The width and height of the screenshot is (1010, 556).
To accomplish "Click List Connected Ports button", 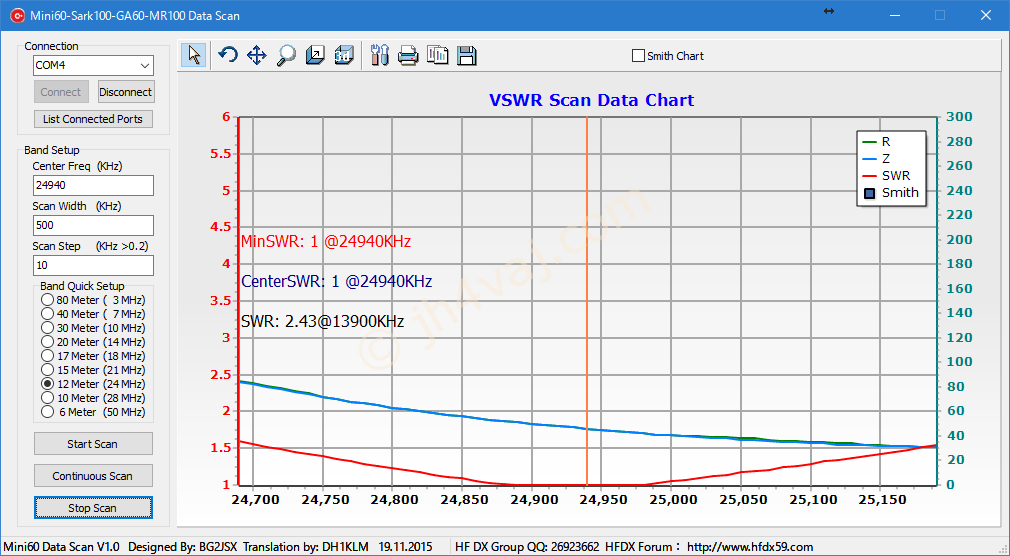I will point(93,119).
